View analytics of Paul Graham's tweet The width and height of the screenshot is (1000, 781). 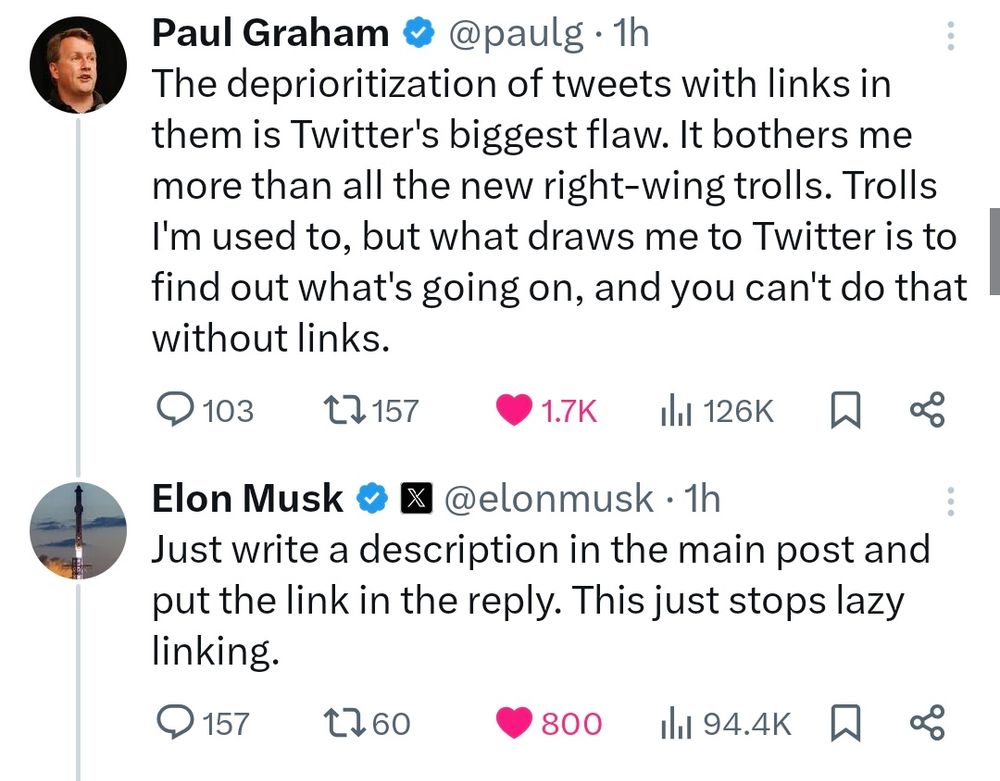click(x=676, y=410)
